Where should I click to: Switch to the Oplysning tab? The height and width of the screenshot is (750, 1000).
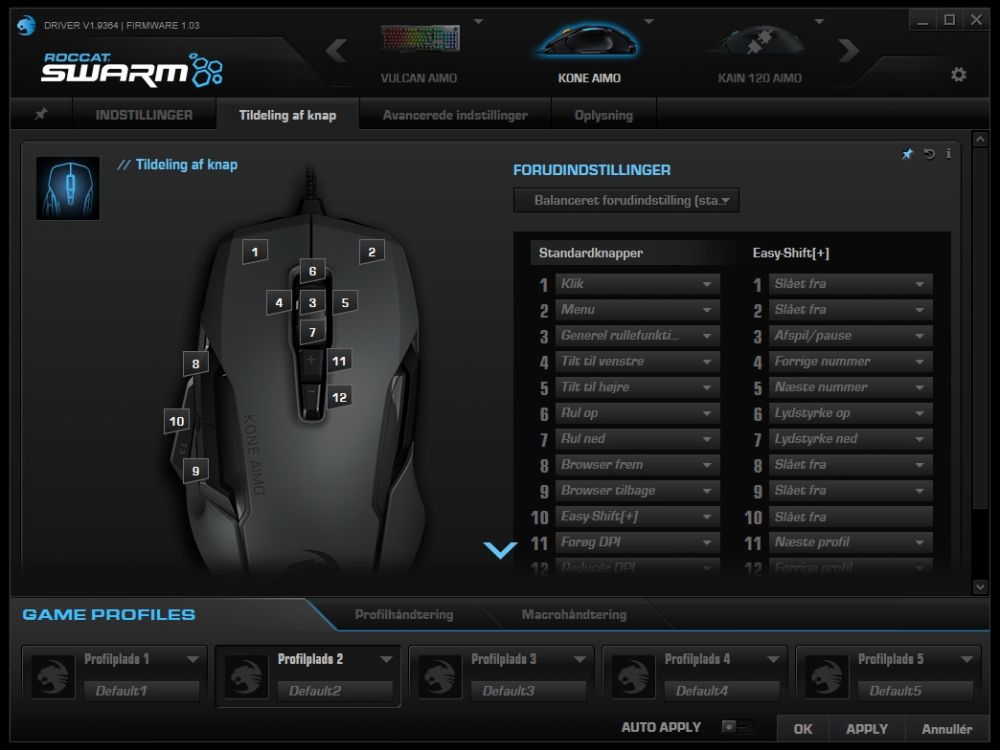pyautogui.click(x=603, y=115)
